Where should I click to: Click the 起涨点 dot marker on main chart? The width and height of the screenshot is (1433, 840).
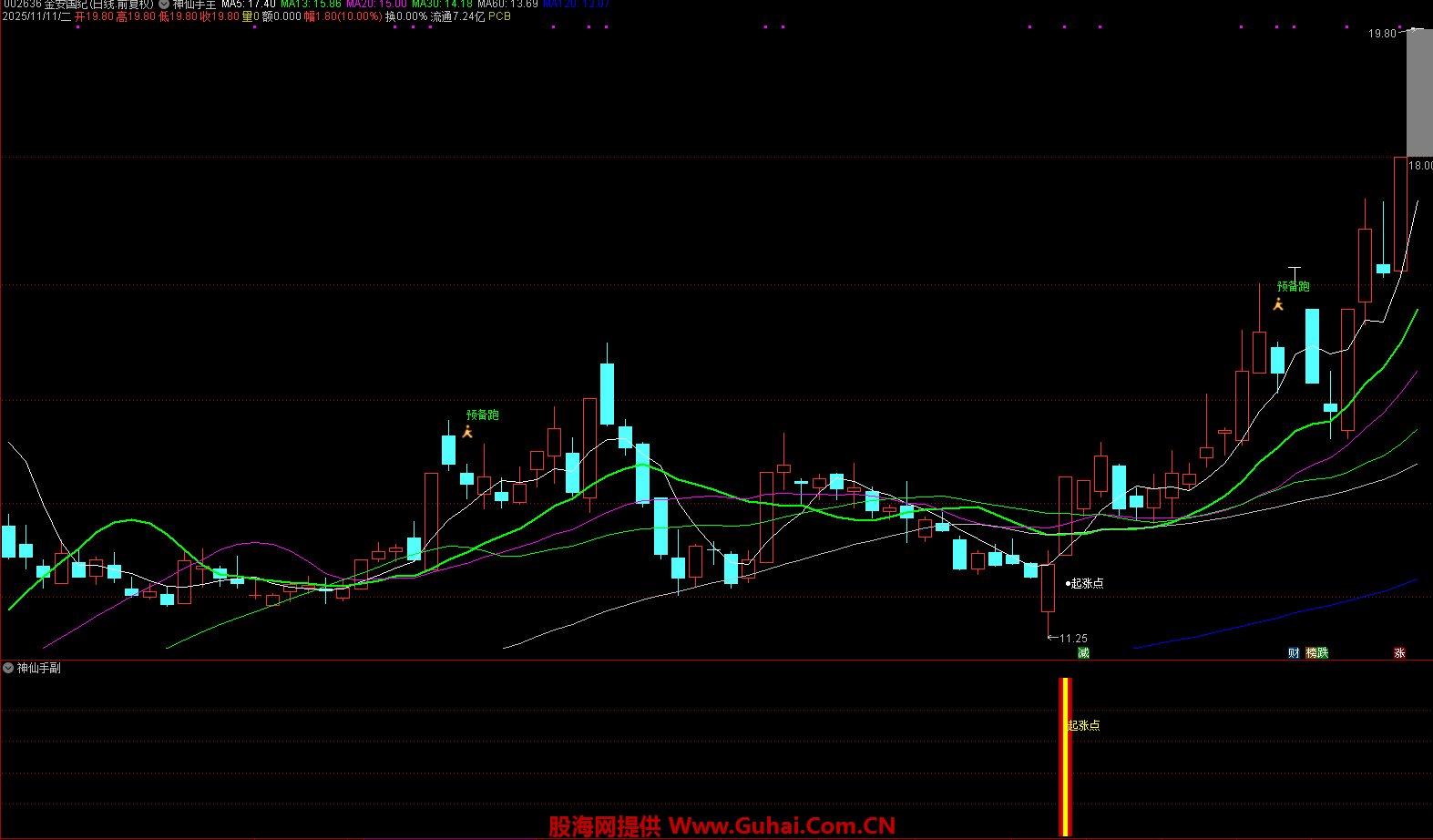coord(1069,583)
